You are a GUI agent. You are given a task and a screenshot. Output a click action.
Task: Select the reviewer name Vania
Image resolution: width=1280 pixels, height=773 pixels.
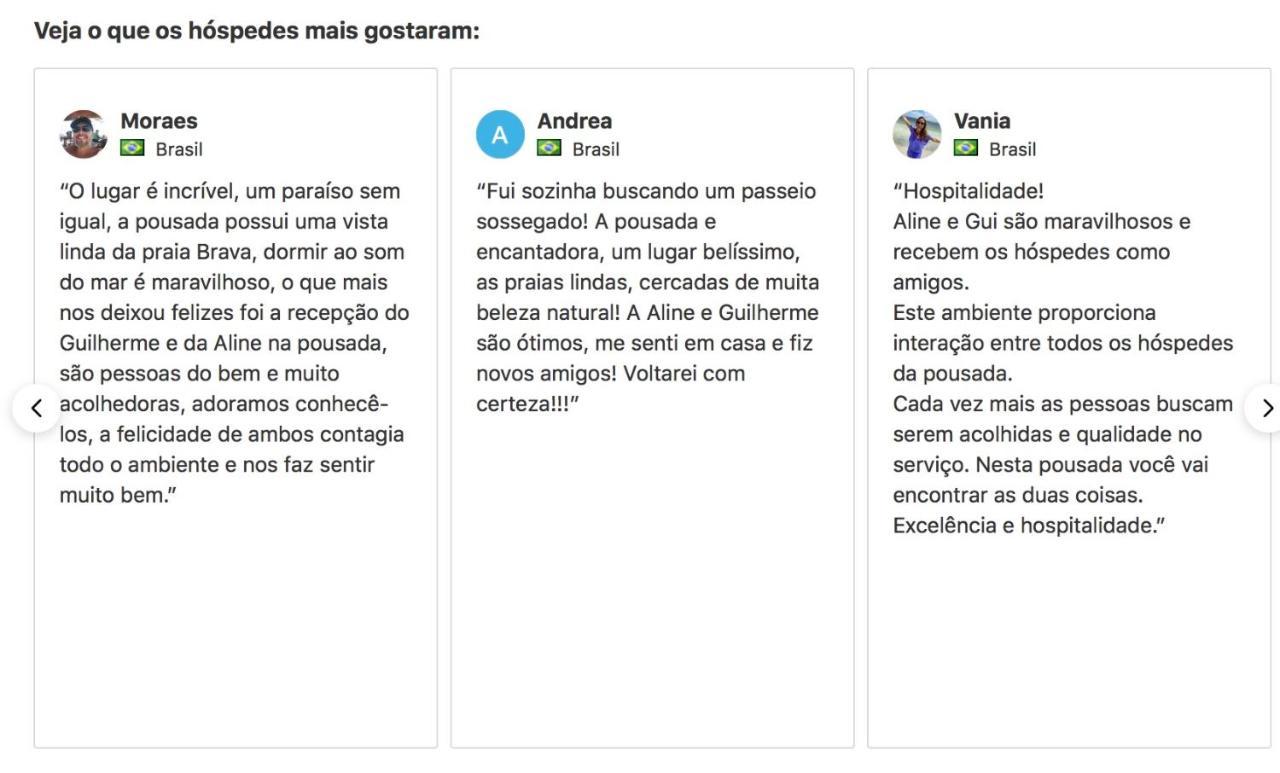click(x=982, y=121)
